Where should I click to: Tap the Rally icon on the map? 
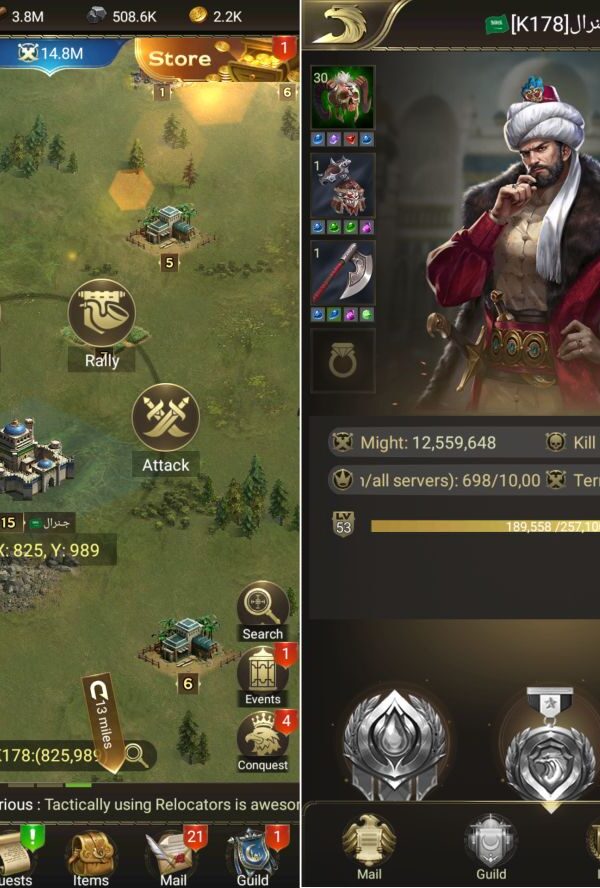tap(101, 313)
